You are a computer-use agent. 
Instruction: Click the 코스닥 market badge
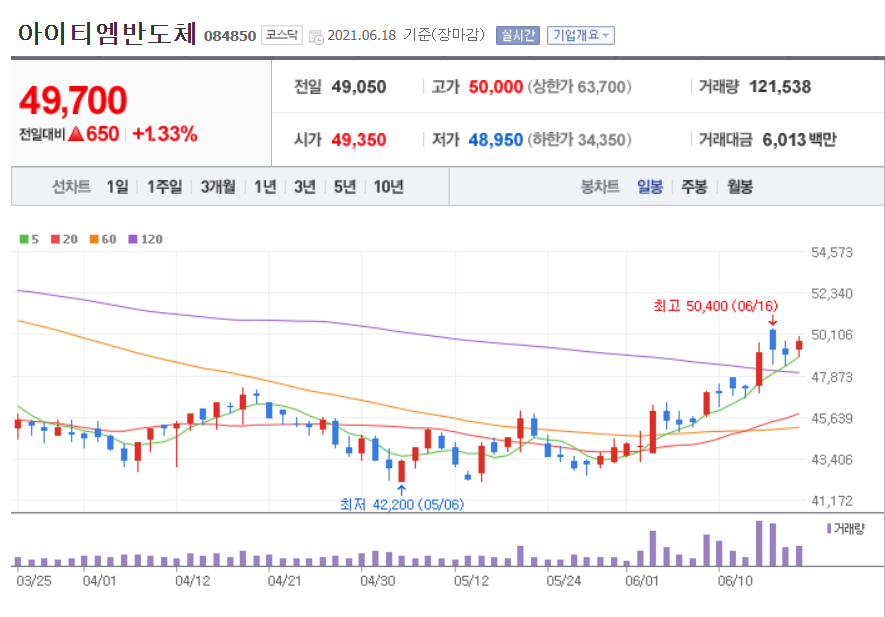pyautogui.click(x=282, y=35)
